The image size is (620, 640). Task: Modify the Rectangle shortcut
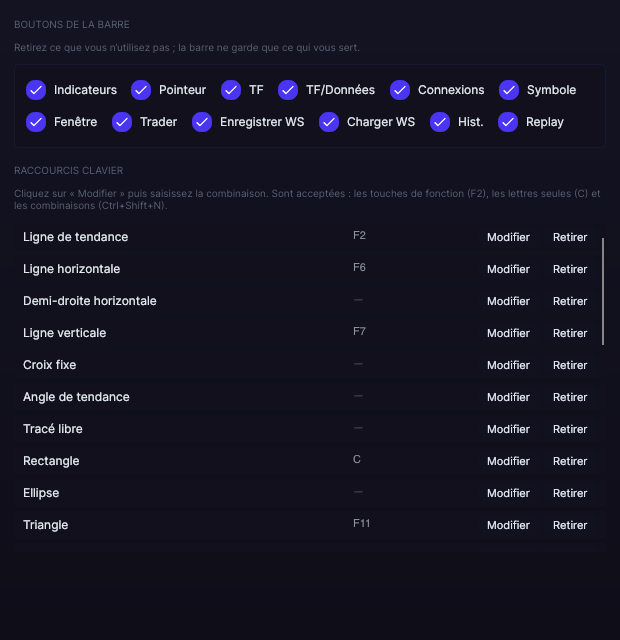[x=508, y=461]
